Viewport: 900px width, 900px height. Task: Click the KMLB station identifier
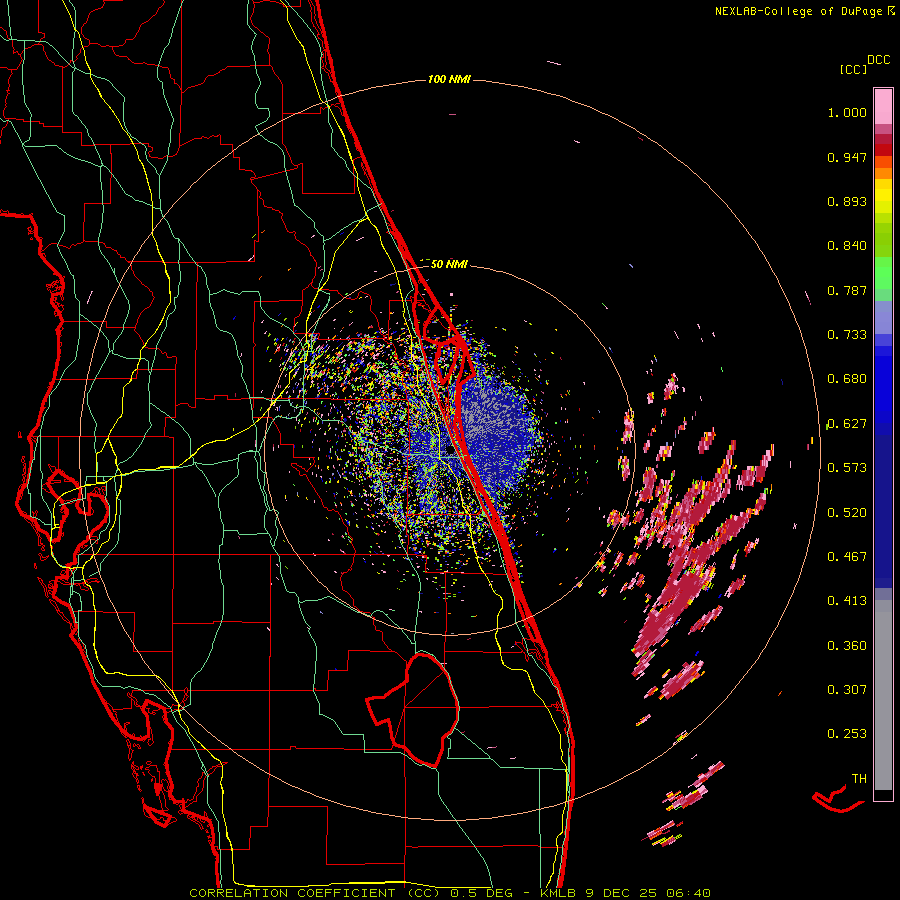point(559,893)
